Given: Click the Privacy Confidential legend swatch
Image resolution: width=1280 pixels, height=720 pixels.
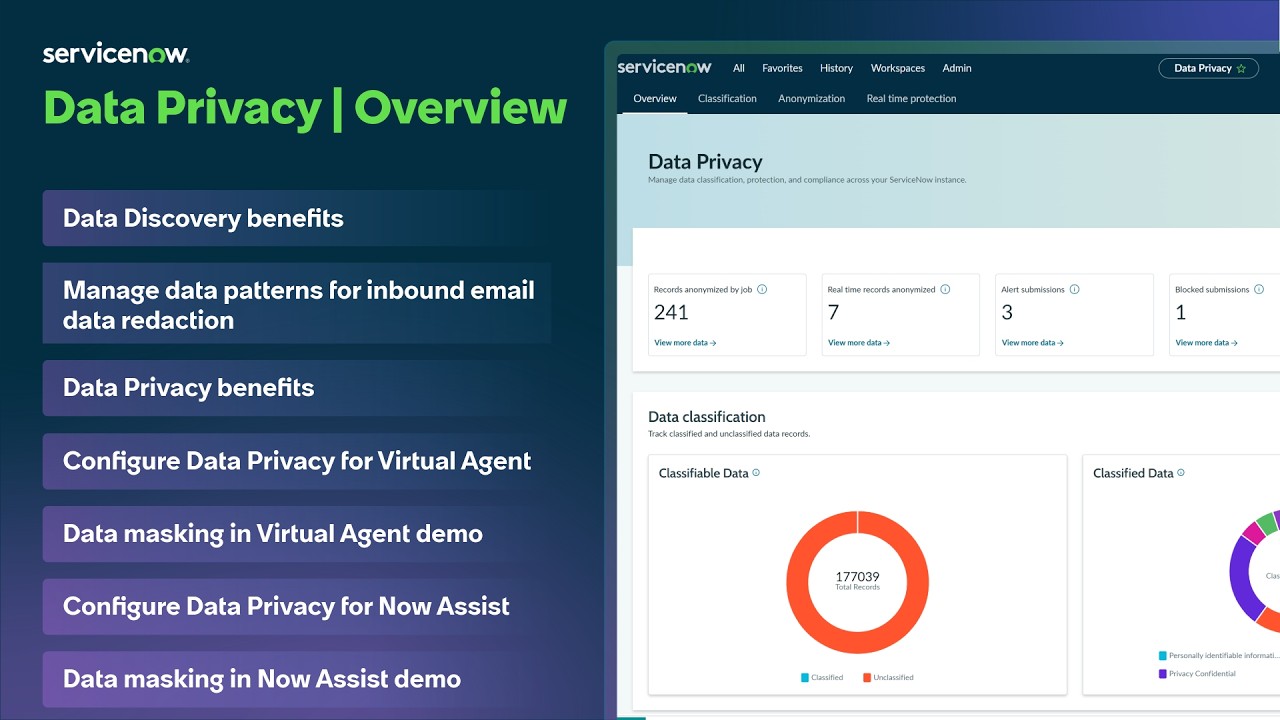Looking at the screenshot, I should pos(1163,674).
